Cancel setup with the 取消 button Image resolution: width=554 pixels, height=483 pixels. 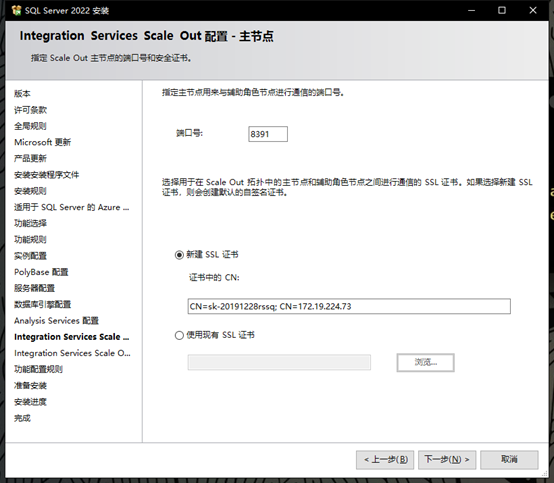click(x=509, y=459)
